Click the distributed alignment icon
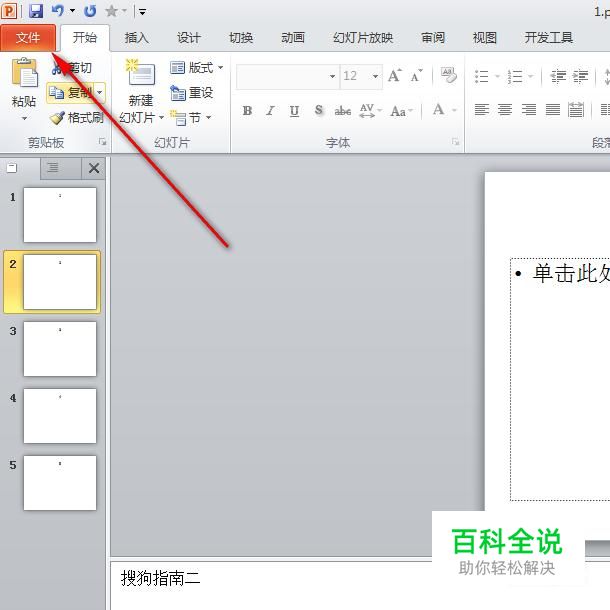This screenshot has width=610, height=610. pyautogui.click(x=576, y=110)
